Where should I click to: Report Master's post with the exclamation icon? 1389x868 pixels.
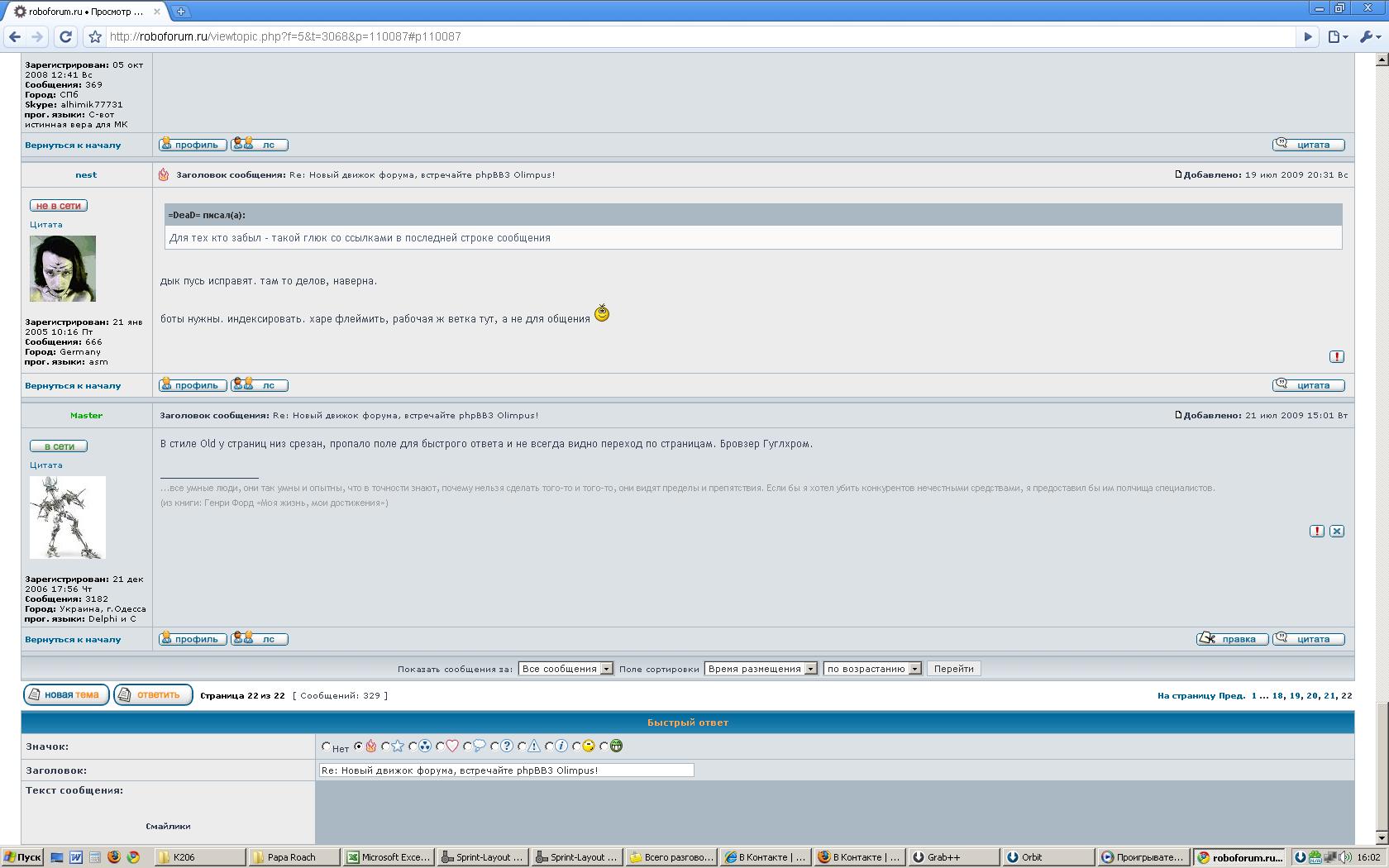(x=1317, y=531)
